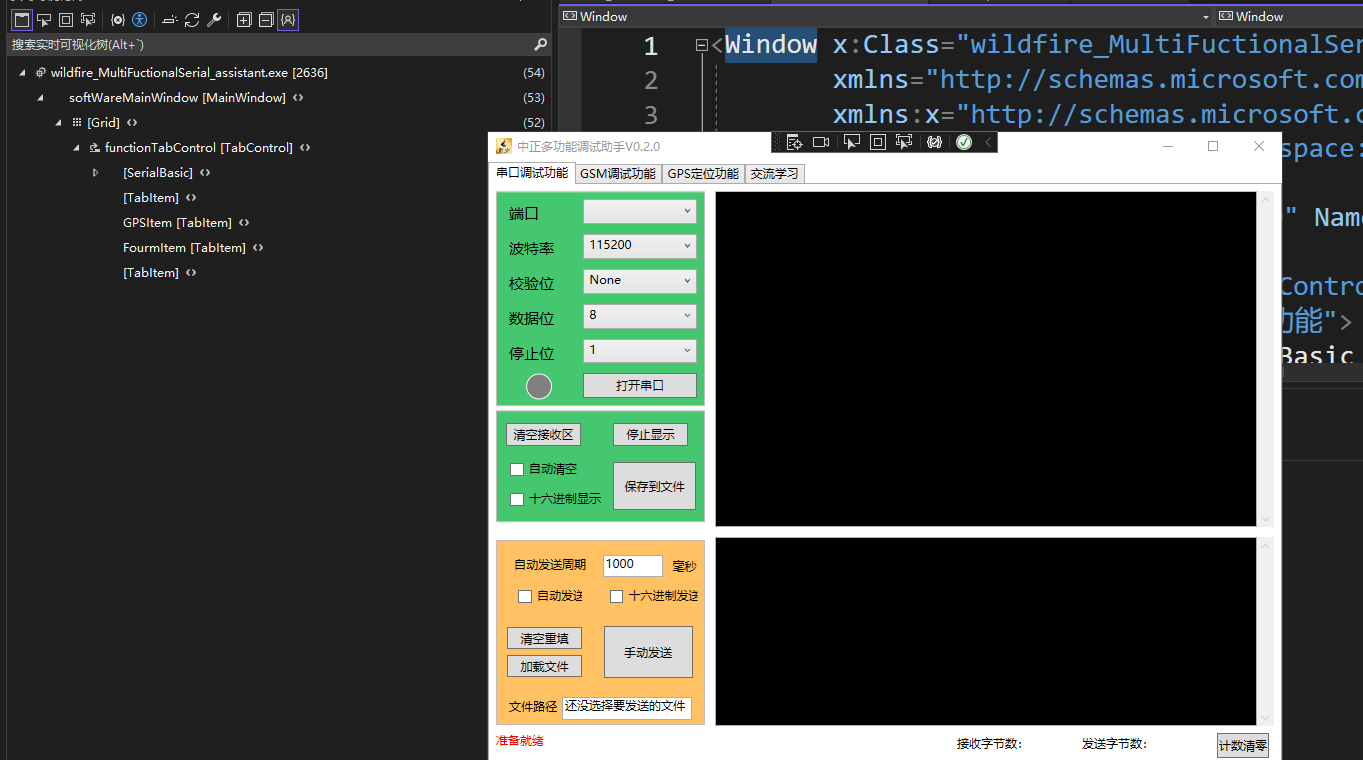The width and height of the screenshot is (1363, 760).
Task: Switch to the GPS定位功能 tab
Action: [703, 173]
